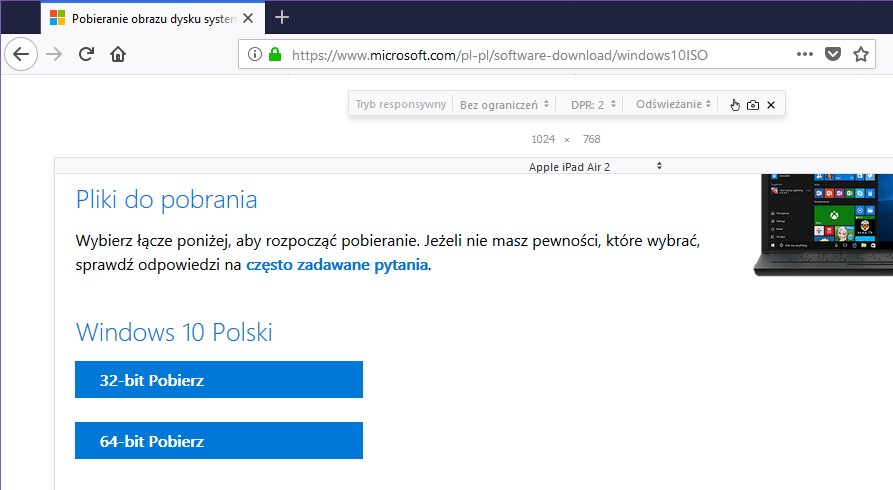Toggle touch simulation hand icon
This screenshot has height=490, width=893.
[x=735, y=105]
